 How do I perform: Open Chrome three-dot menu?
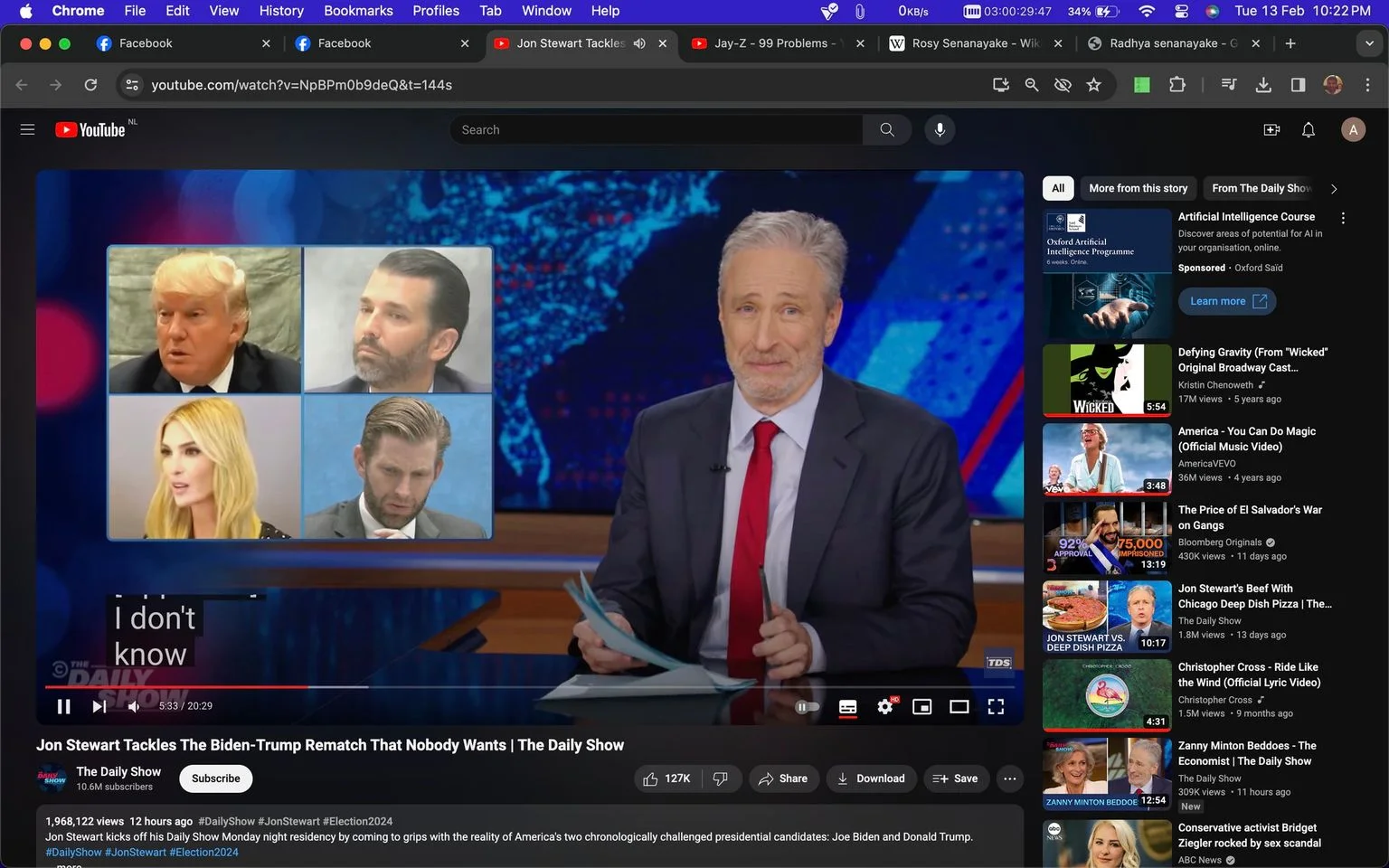tap(1367, 84)
